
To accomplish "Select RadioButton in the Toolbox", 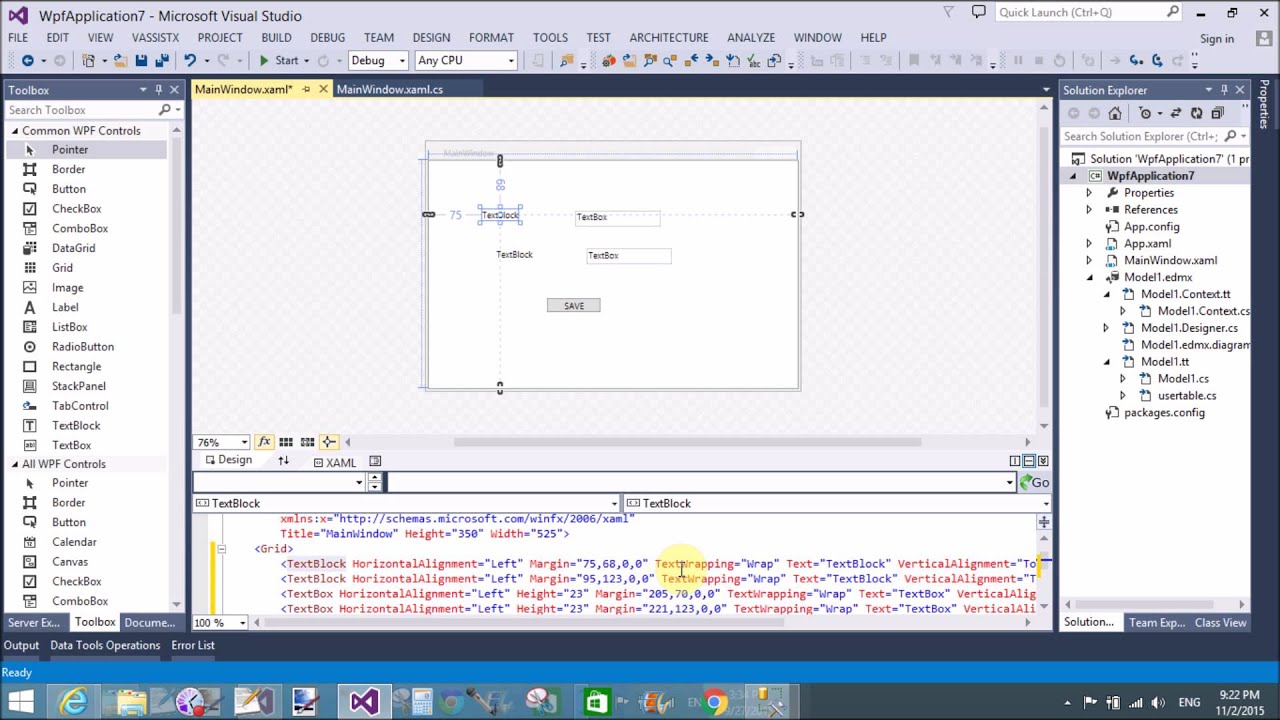I will 82,347.
